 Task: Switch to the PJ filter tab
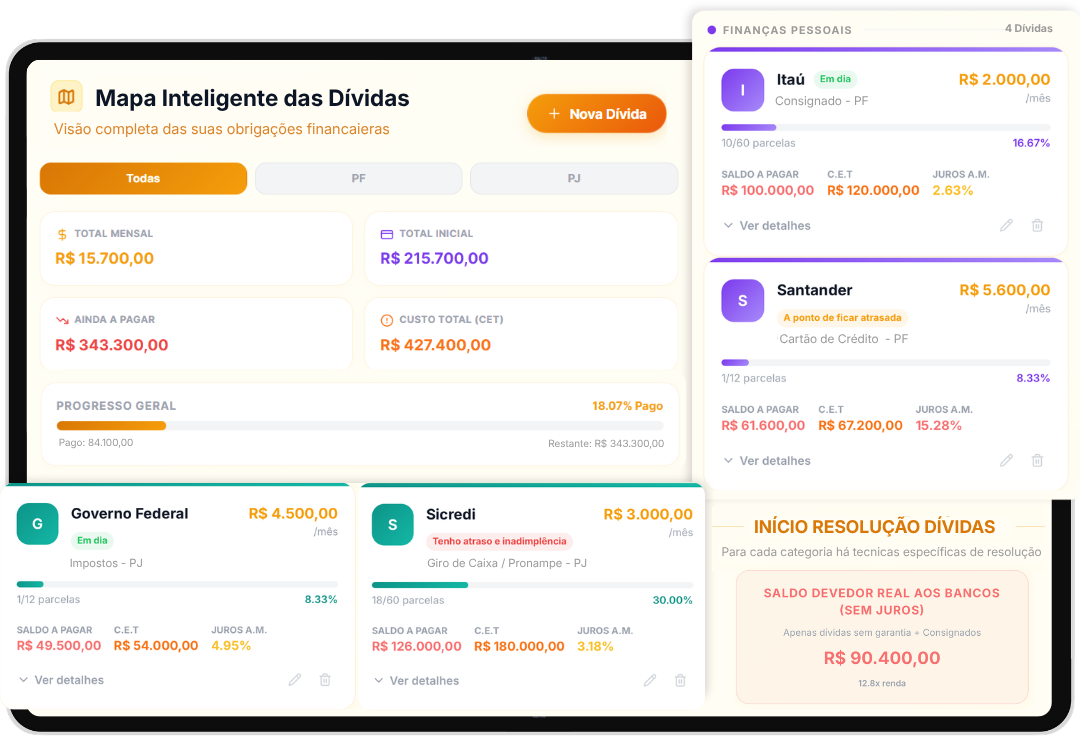pyautogui.click(x=574, y=178)
